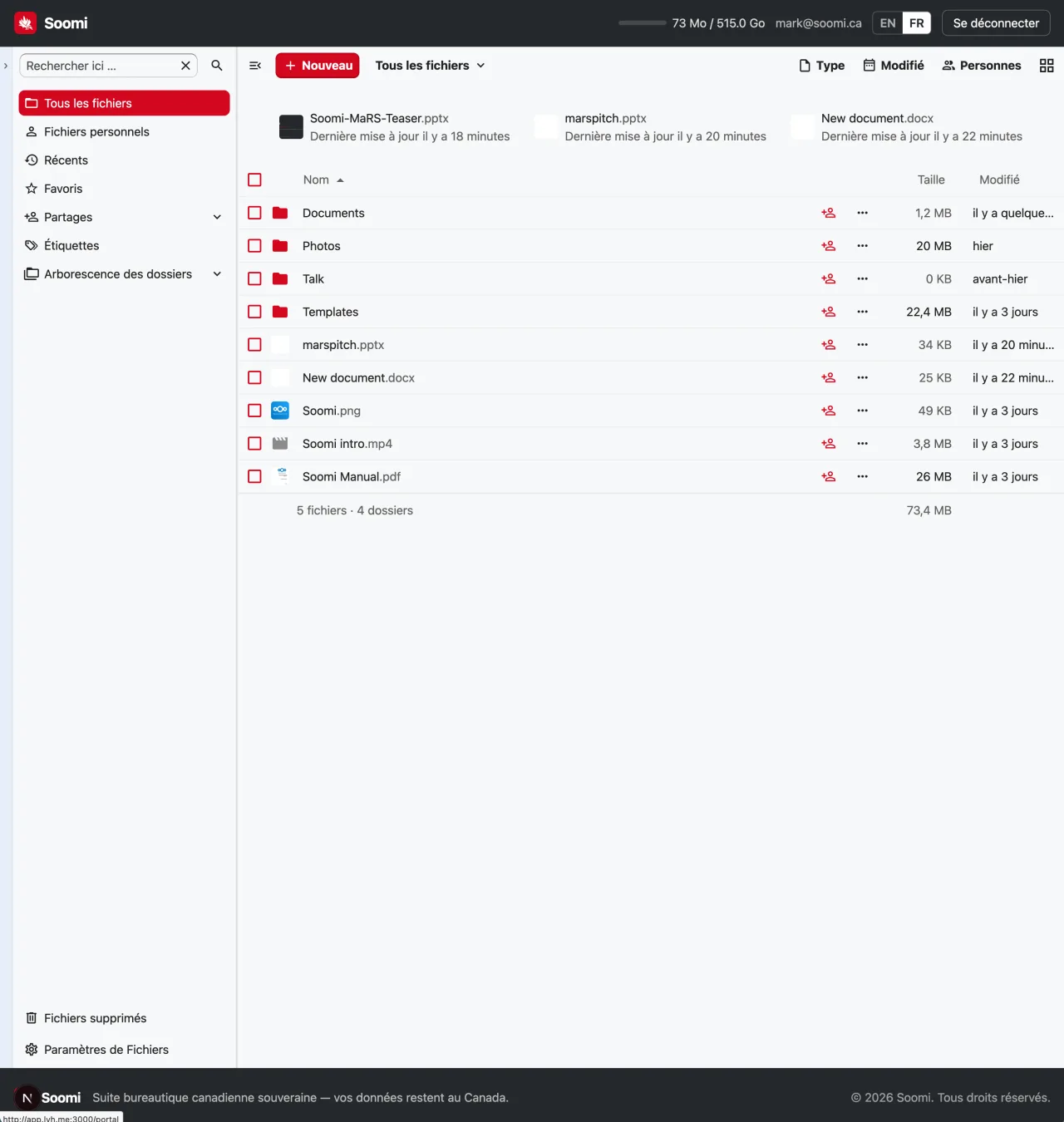Tick the marspitch.pptx checkbox
The image size is (1064, 1122).
coord(254,345)
